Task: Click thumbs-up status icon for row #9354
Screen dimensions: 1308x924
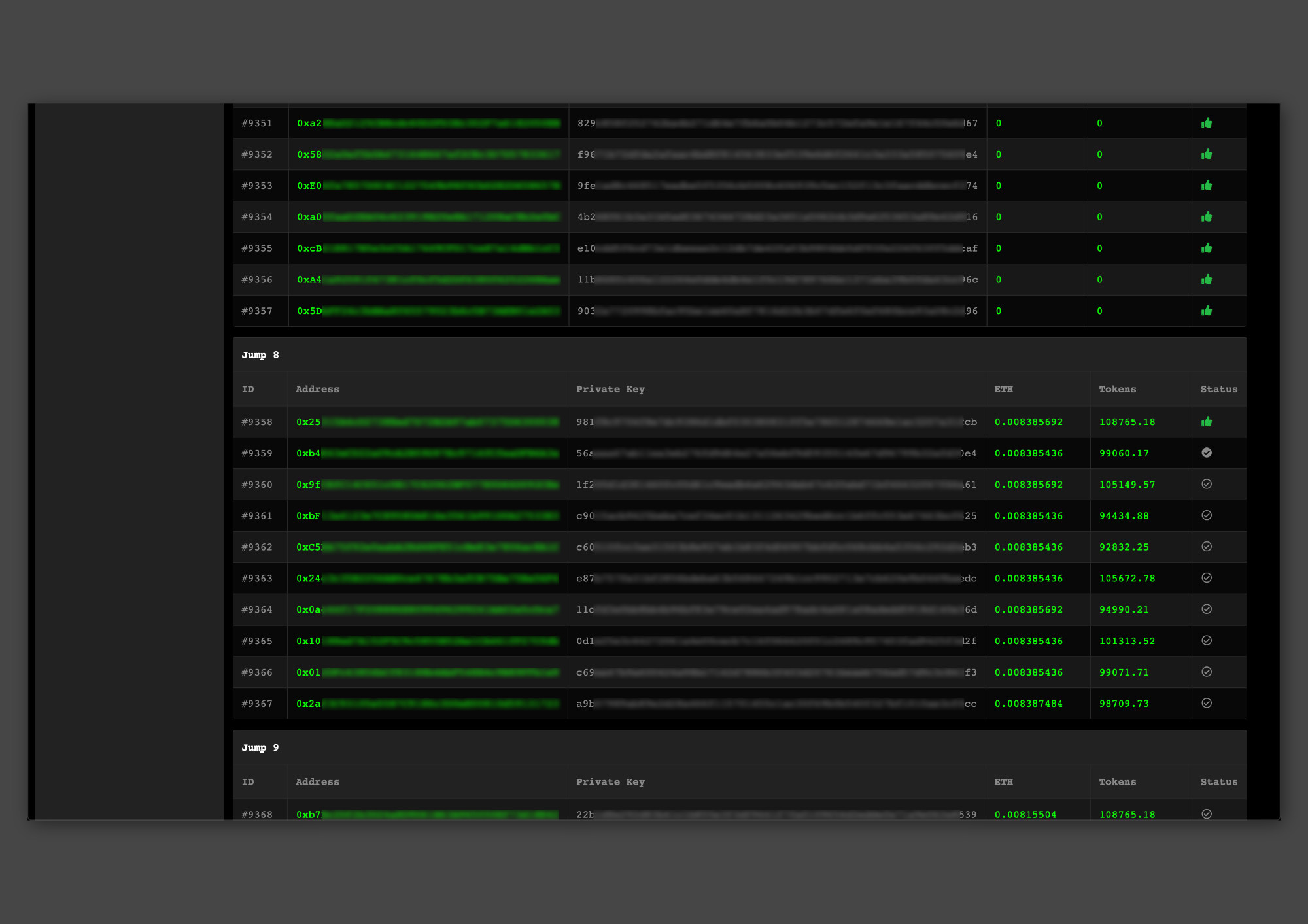Action: (x=1207, y=216)
